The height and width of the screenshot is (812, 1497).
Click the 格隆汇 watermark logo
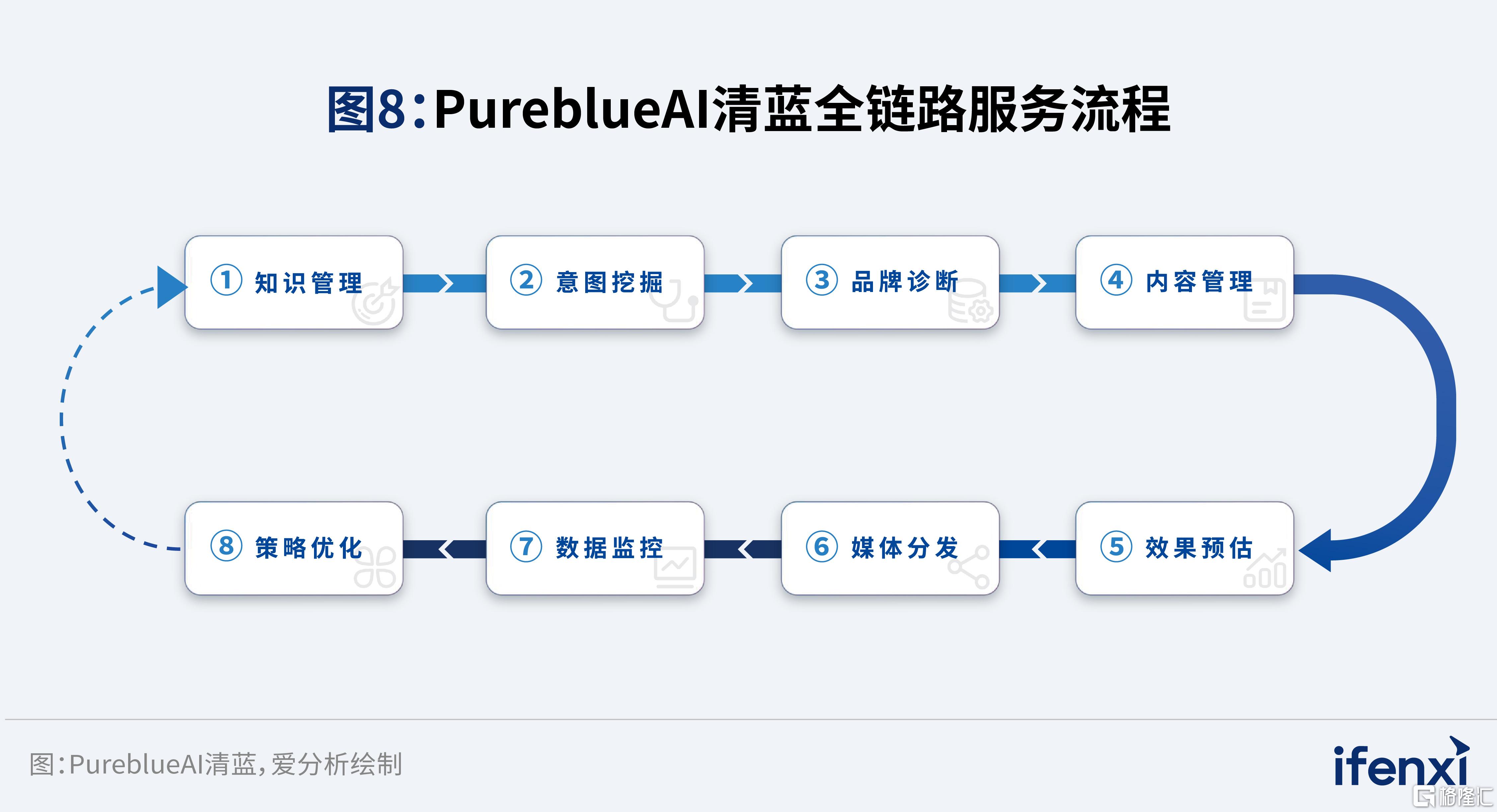[x=1454, y=796]
